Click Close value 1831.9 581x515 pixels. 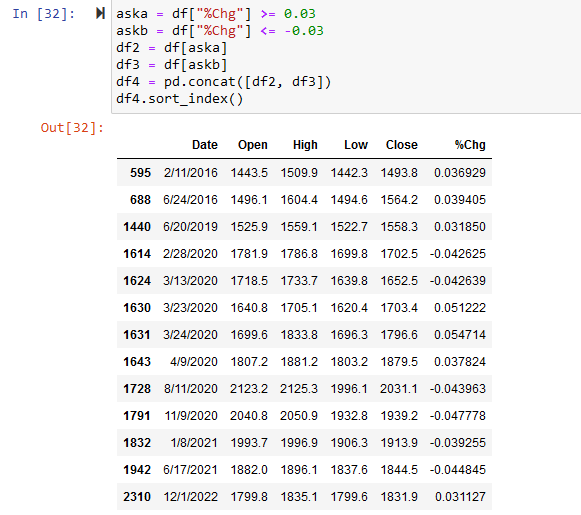(399, 497)
